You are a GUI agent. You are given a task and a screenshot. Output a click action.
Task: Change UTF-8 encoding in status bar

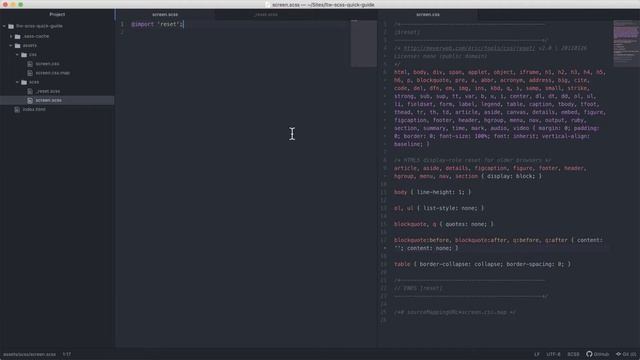click(x=553, y=354)
